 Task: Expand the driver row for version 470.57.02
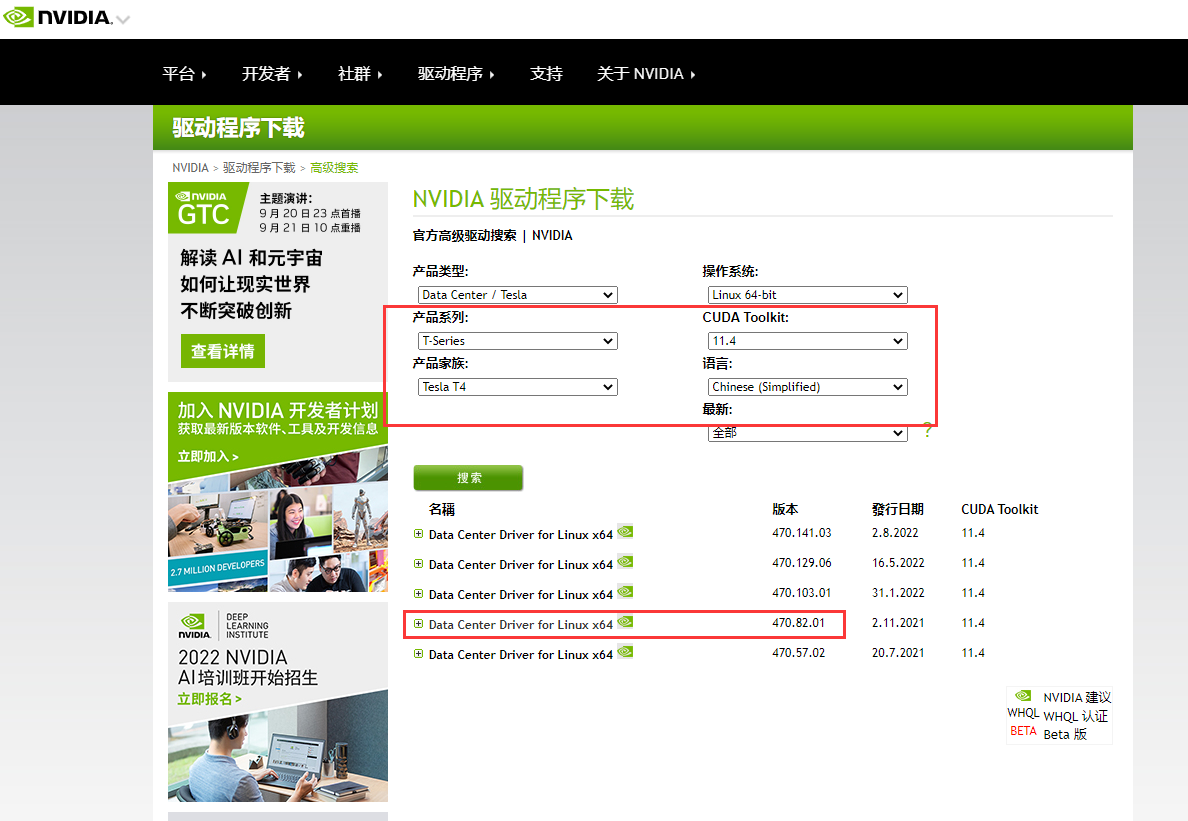(x=418, y=654)
